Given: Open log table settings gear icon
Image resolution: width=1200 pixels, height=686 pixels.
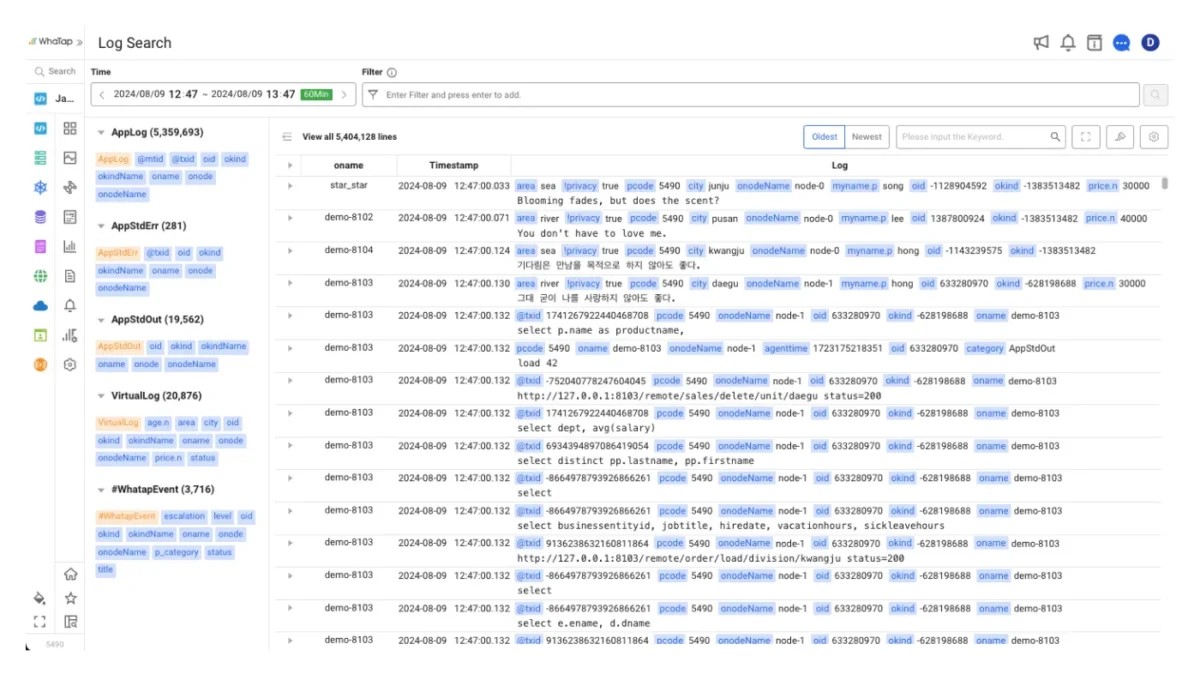Looking at the screenshot, I should click(1154, 137).
